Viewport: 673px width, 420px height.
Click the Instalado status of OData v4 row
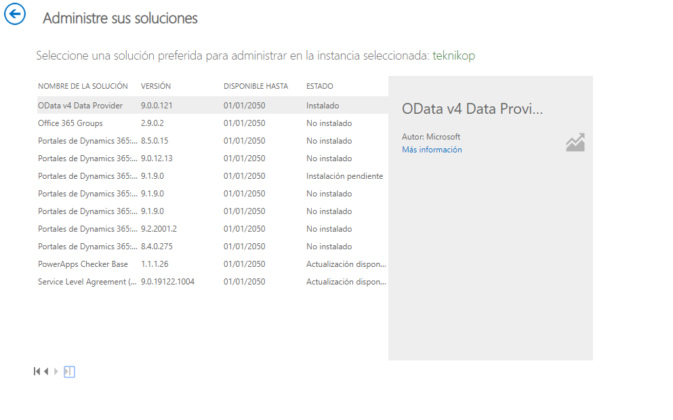pos(323,106)
